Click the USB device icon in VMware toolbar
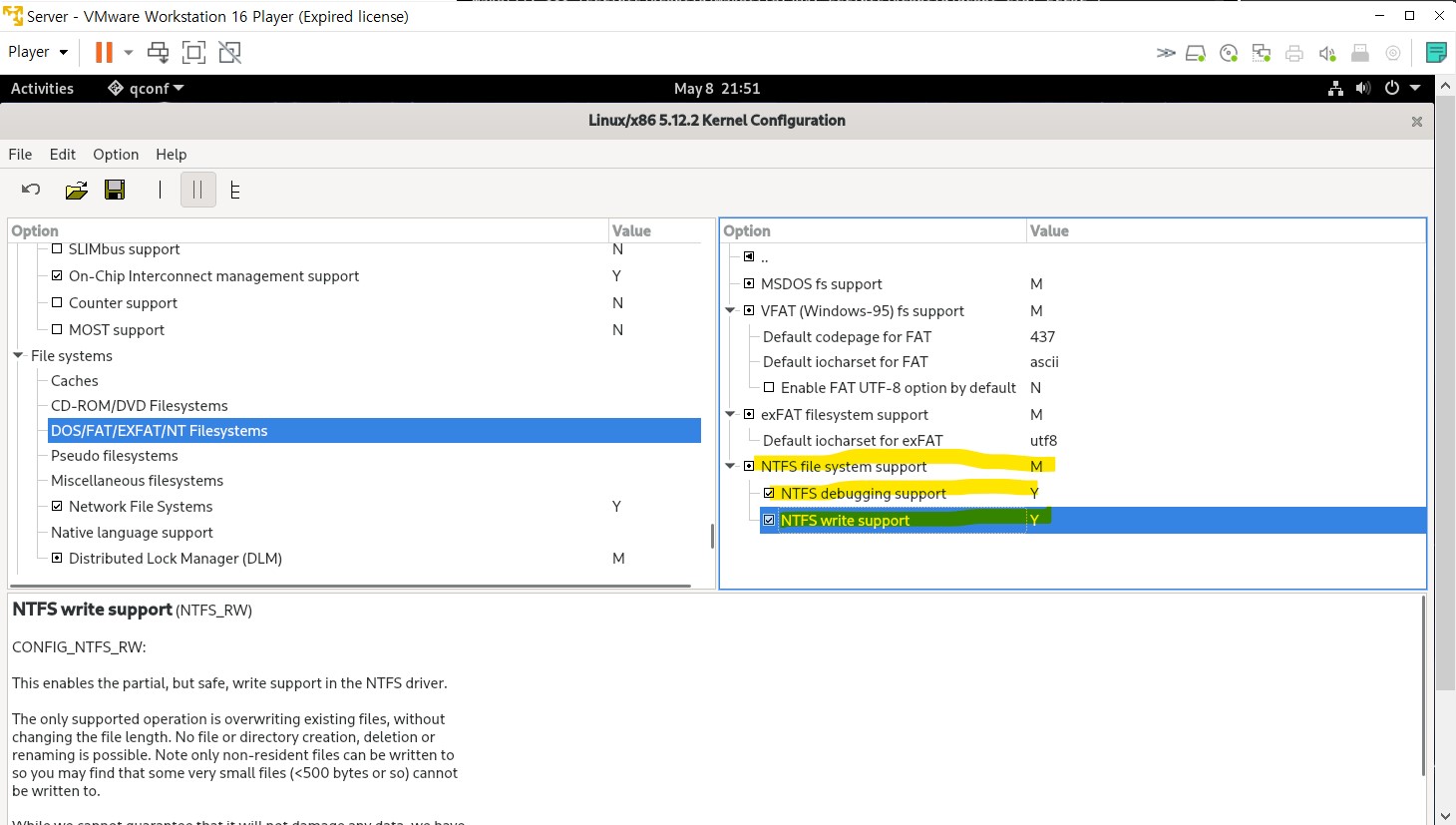 tap(1360, 53)
